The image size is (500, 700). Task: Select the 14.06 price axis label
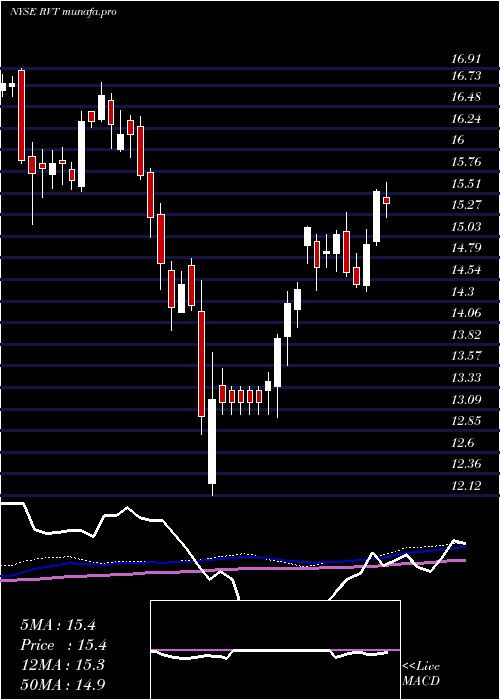pyautogui.click(x=467, y=313)
